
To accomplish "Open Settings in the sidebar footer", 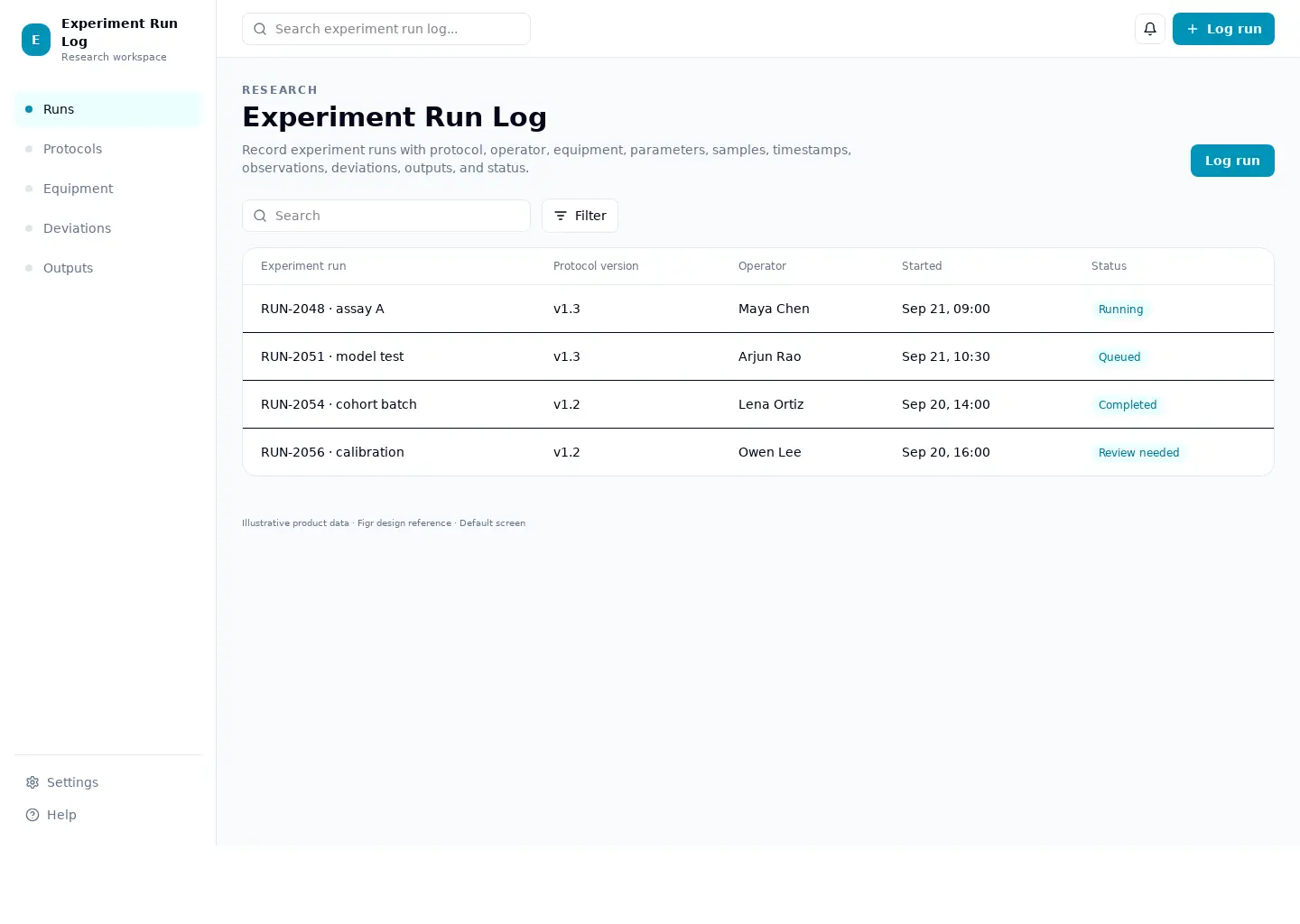I will point(108,782).
